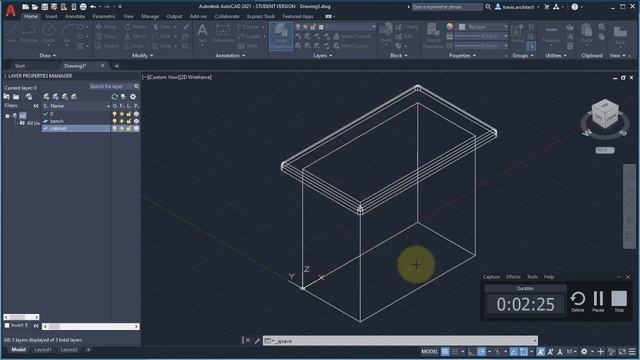Expand the Layers panel dropdown
Viewport: 640px width, 360px height.
(322, 56)
